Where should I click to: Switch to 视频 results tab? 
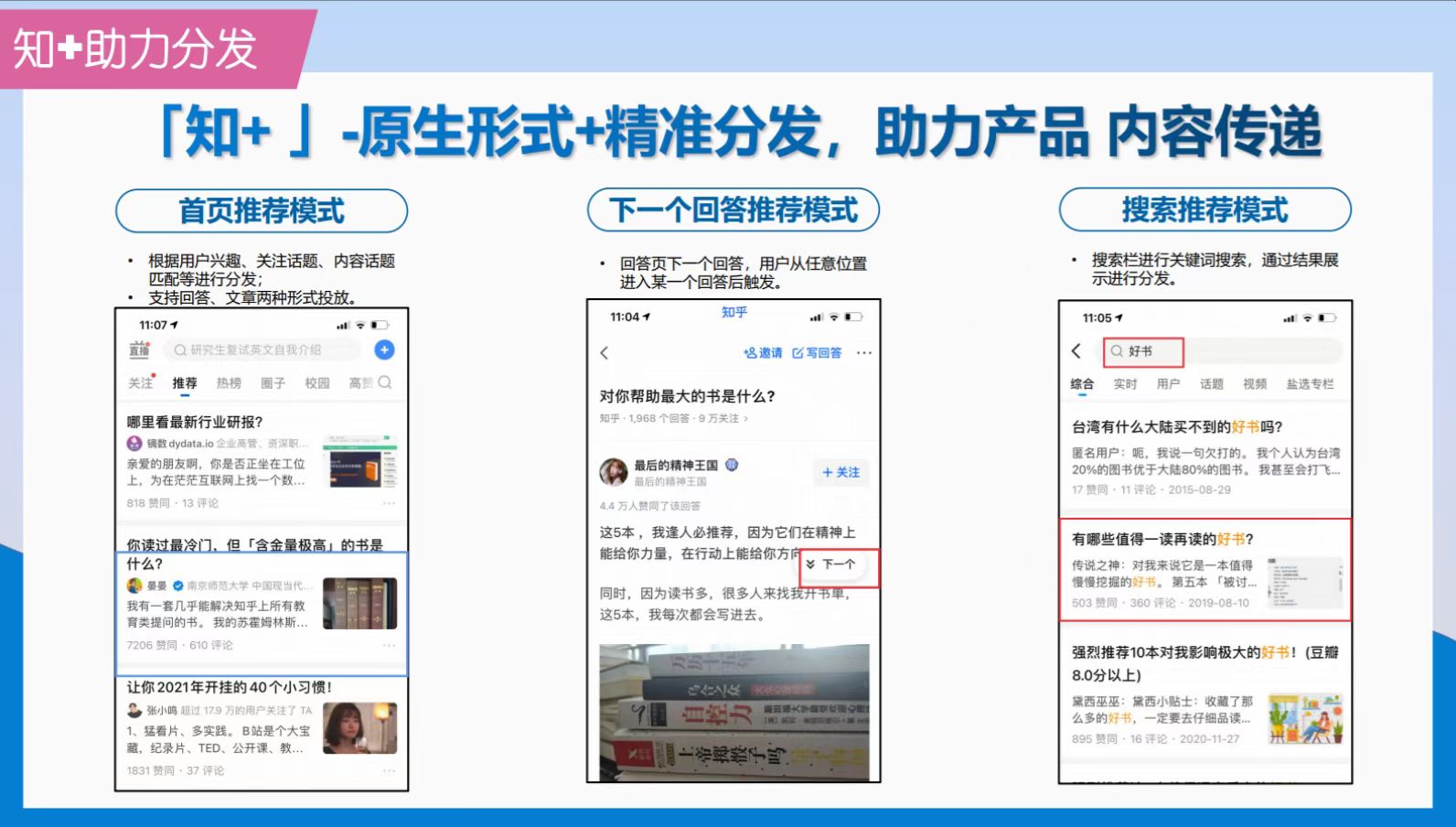1255,384
